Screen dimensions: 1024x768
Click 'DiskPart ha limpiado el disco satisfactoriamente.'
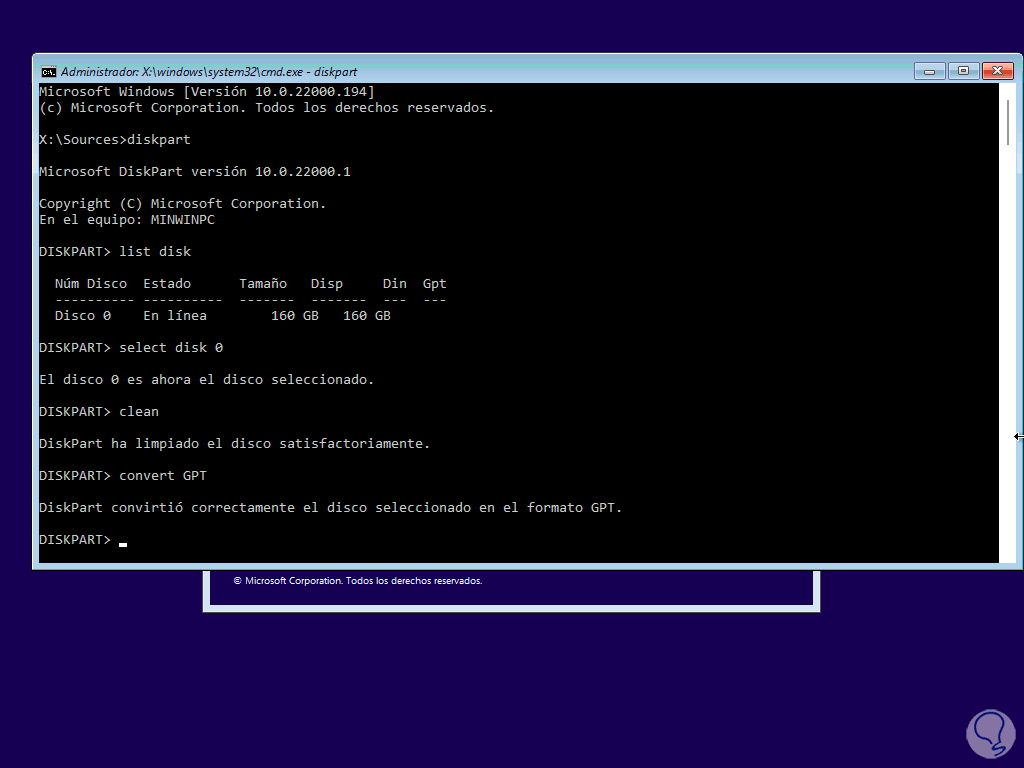[234, 444]
